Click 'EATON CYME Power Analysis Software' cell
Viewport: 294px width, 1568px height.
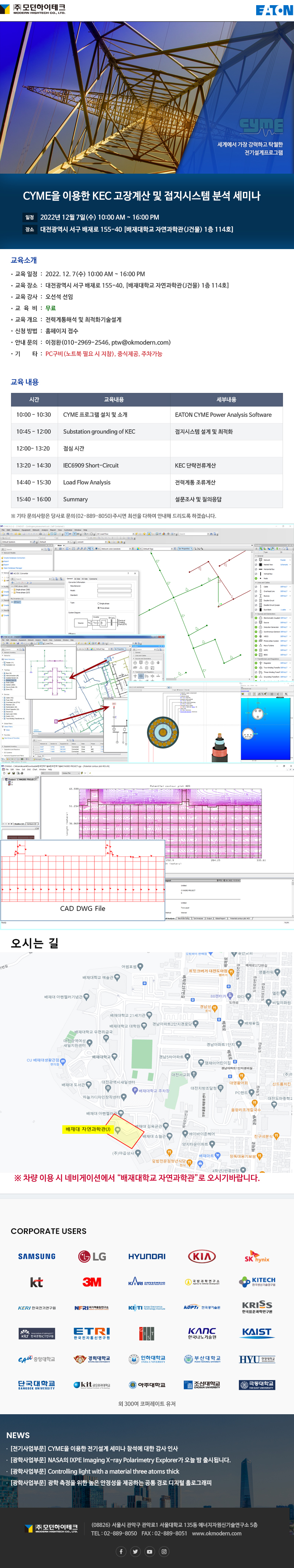click(227, 415)
